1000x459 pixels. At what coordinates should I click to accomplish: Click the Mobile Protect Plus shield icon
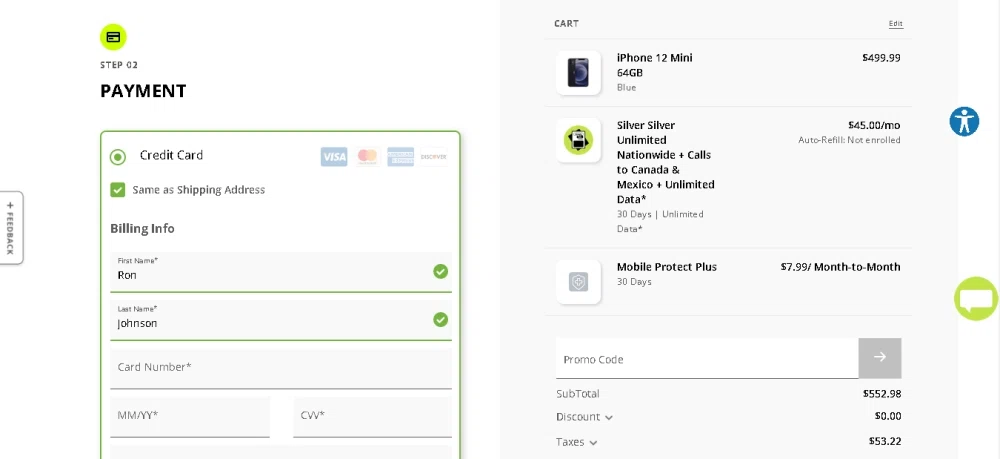pyautogui.click(x=578, y=282)
